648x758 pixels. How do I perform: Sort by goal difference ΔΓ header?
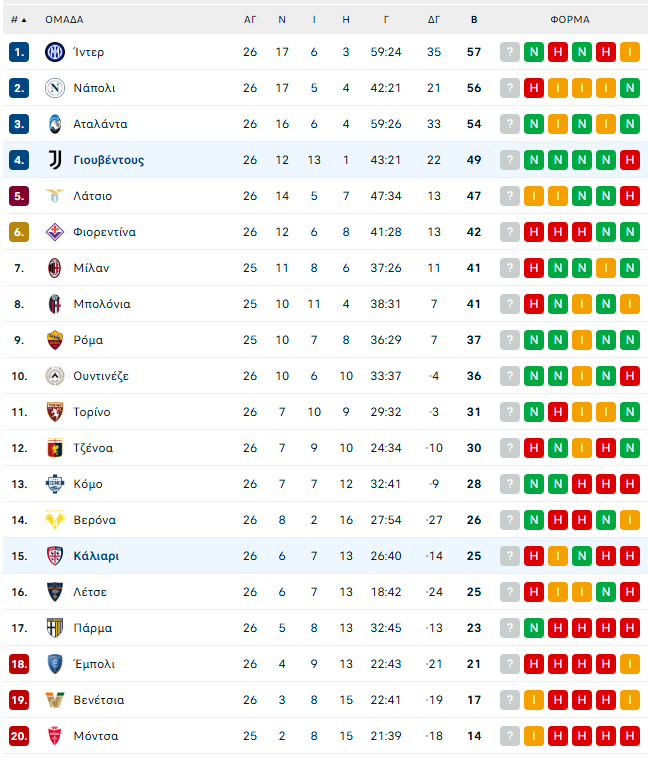tap(434, 19)
